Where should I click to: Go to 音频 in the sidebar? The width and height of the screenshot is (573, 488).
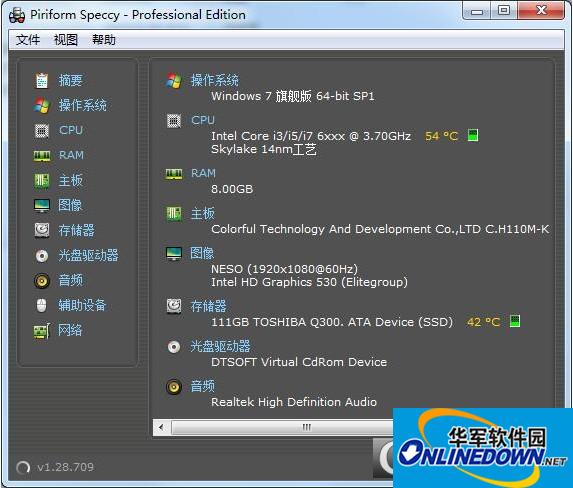[x=71, y=280]
